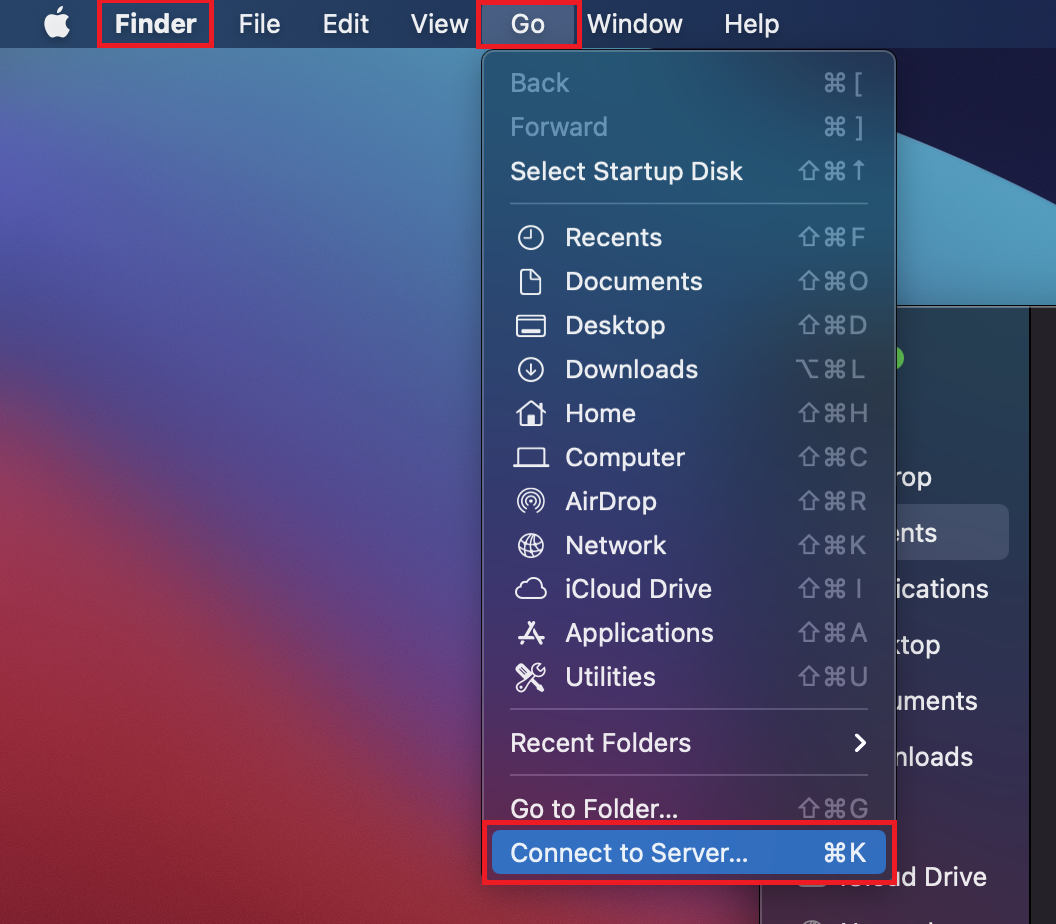Click the Recents clock icon
The width and height of the screenshot is (1056, 924).
tap(531, 237)
